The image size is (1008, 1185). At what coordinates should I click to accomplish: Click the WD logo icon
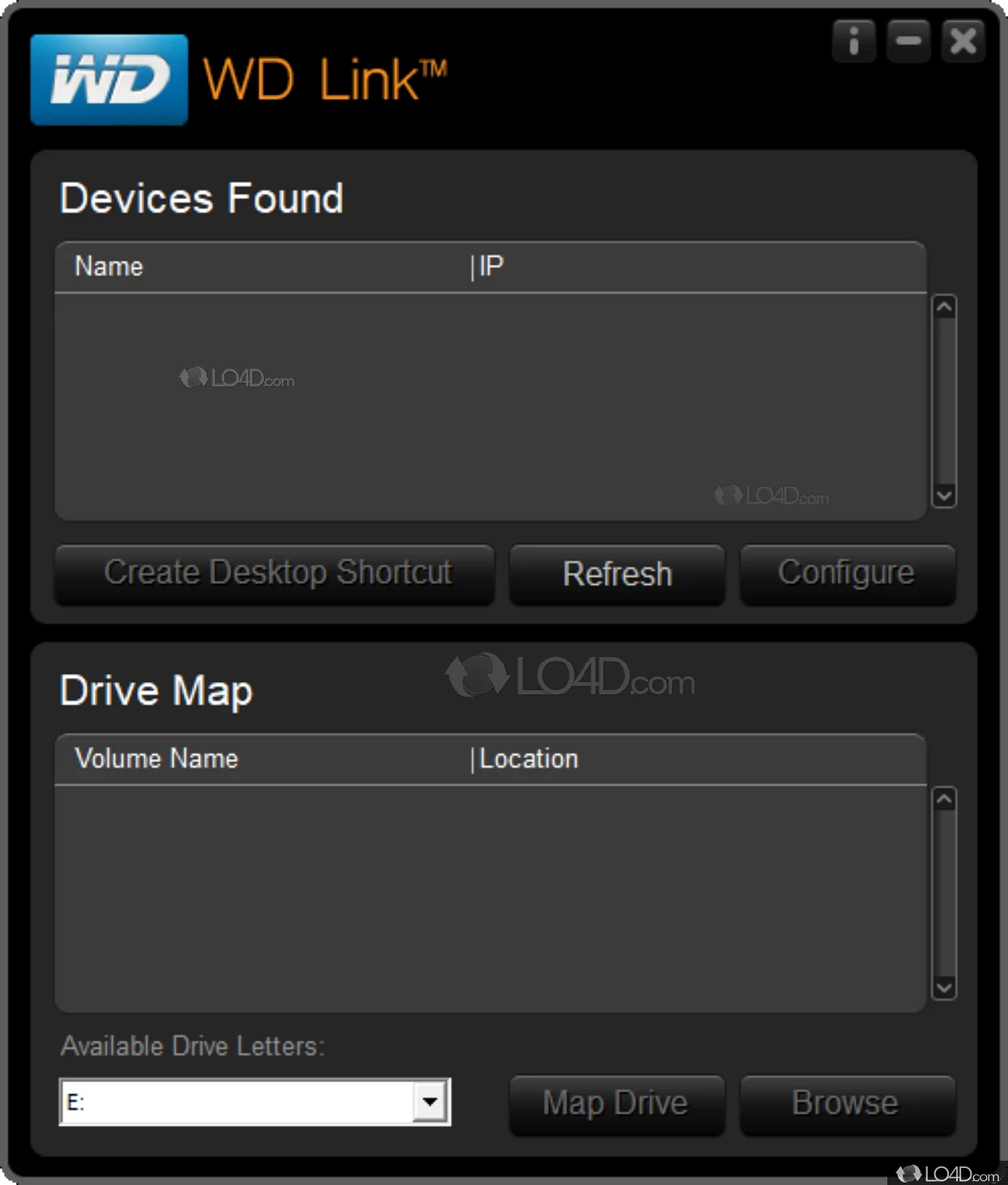click(108, 78)
